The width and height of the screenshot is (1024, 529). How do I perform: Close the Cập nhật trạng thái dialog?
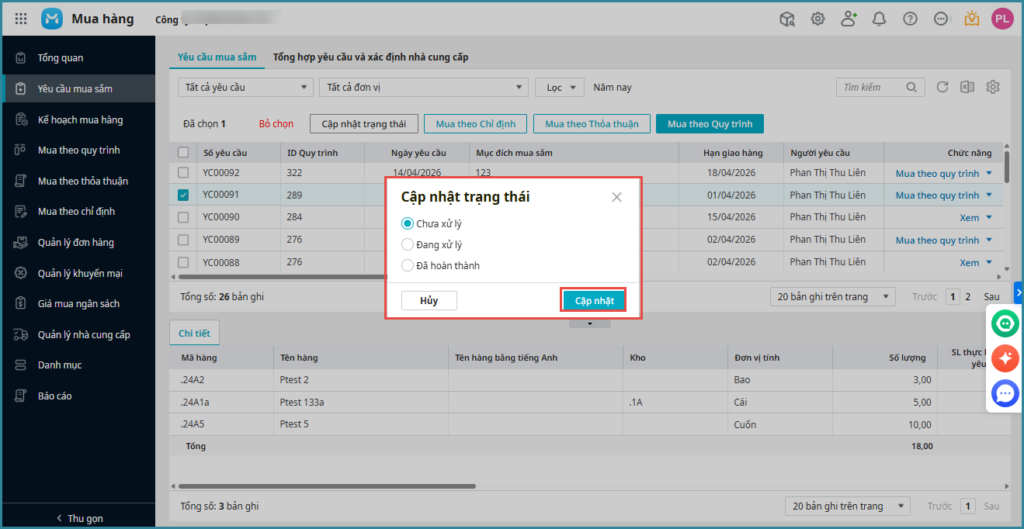(616, 197)
